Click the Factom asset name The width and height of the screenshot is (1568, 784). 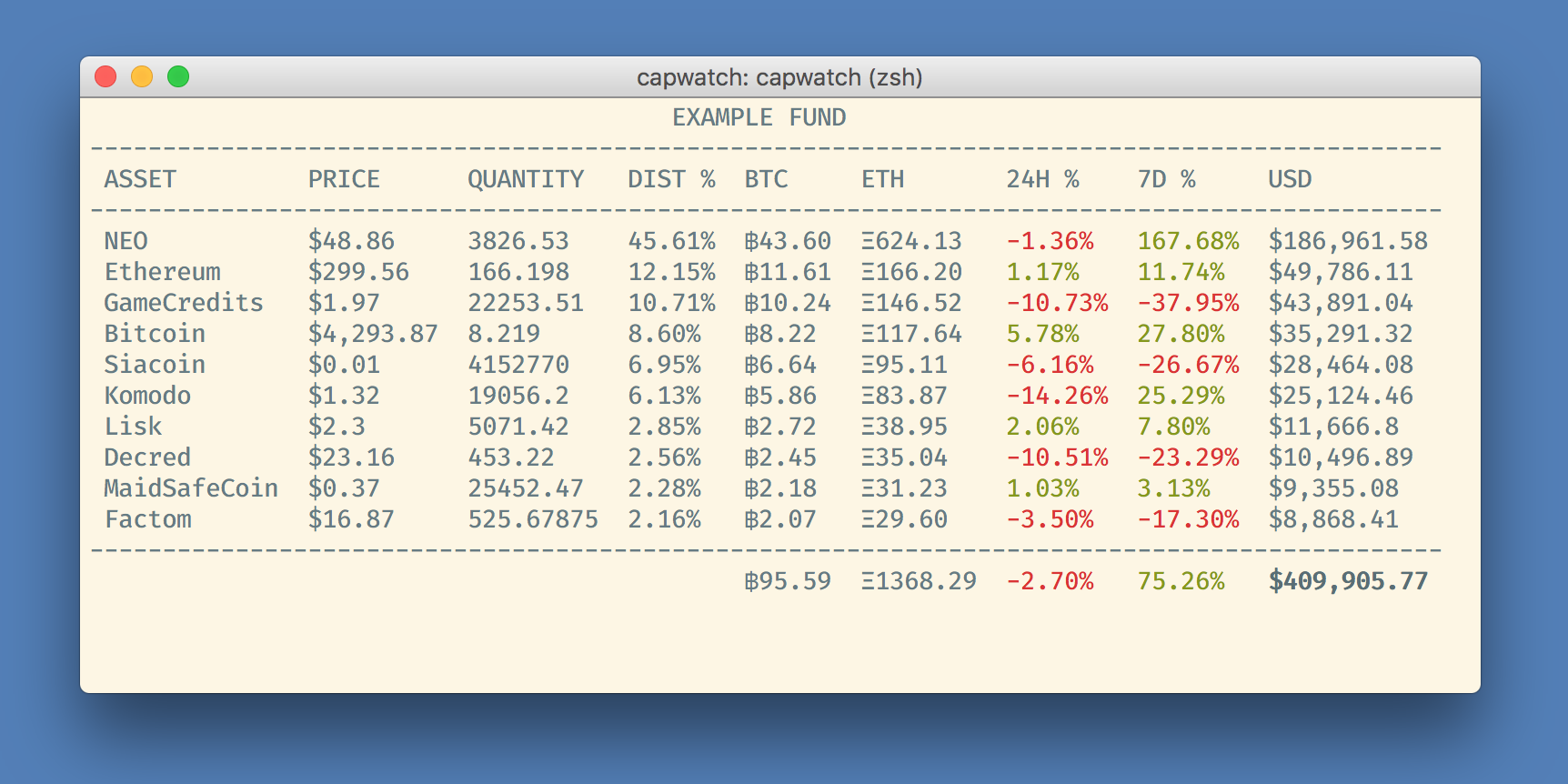147,519
